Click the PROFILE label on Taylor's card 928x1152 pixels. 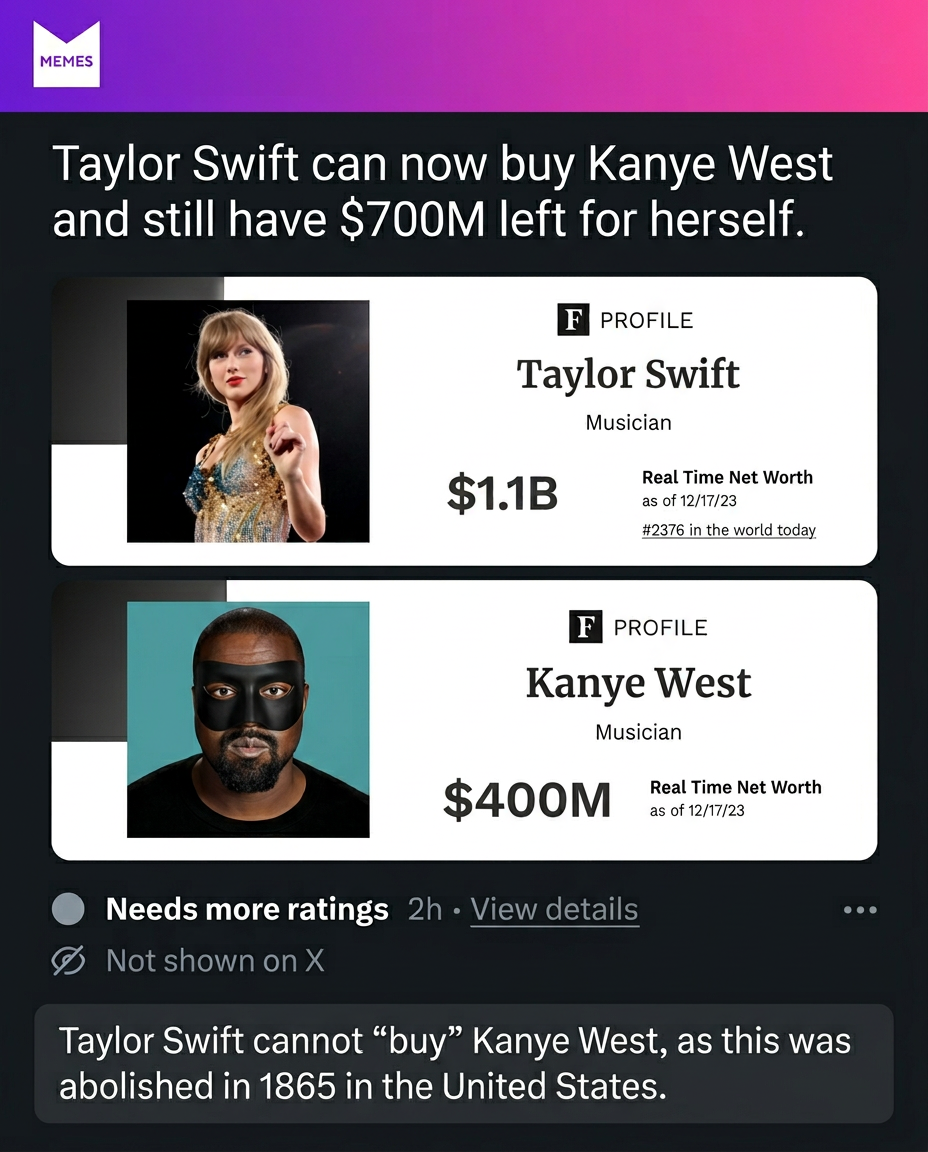click(646, 320)
